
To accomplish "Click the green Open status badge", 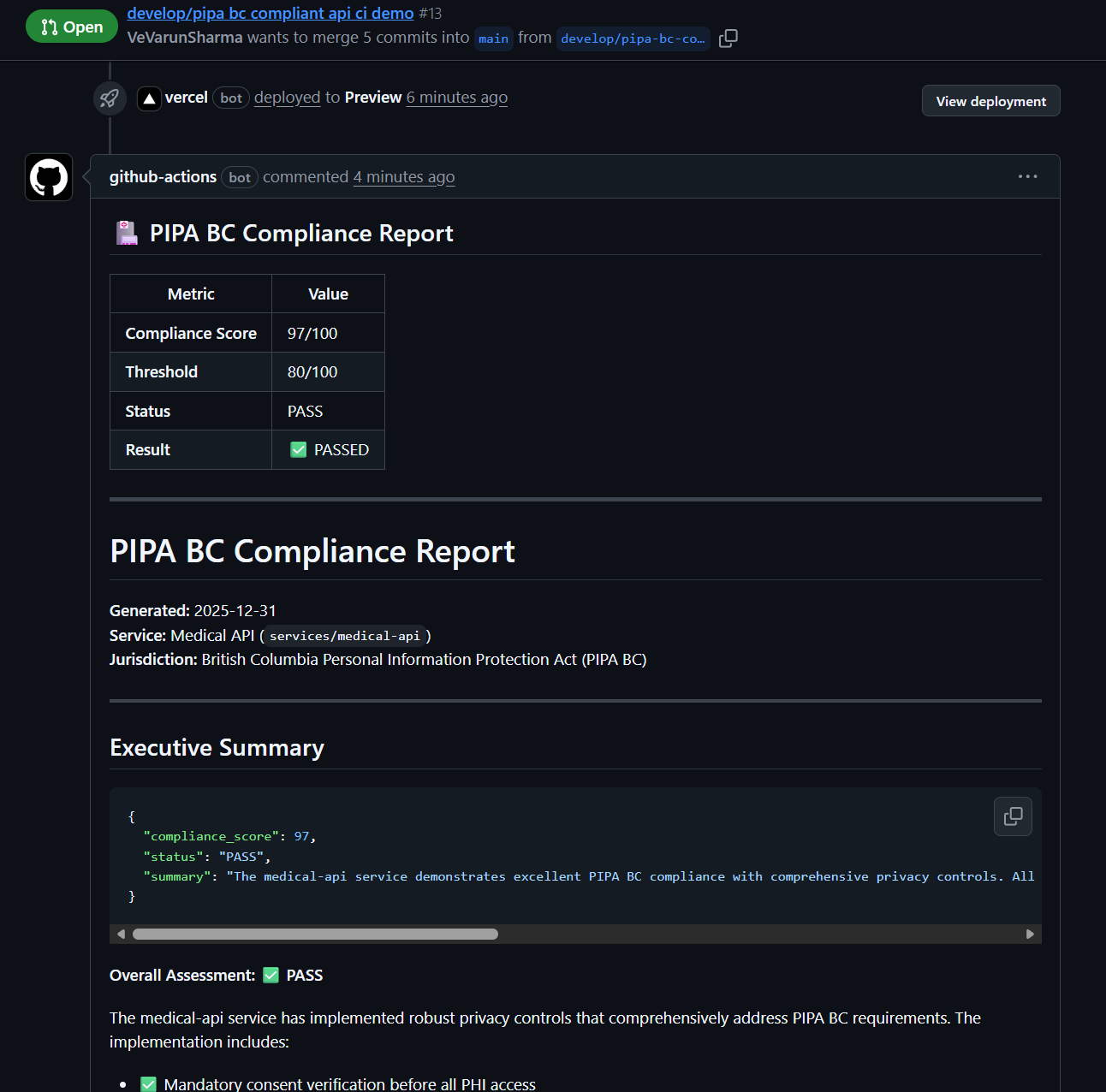I will (x=72, y=27).
